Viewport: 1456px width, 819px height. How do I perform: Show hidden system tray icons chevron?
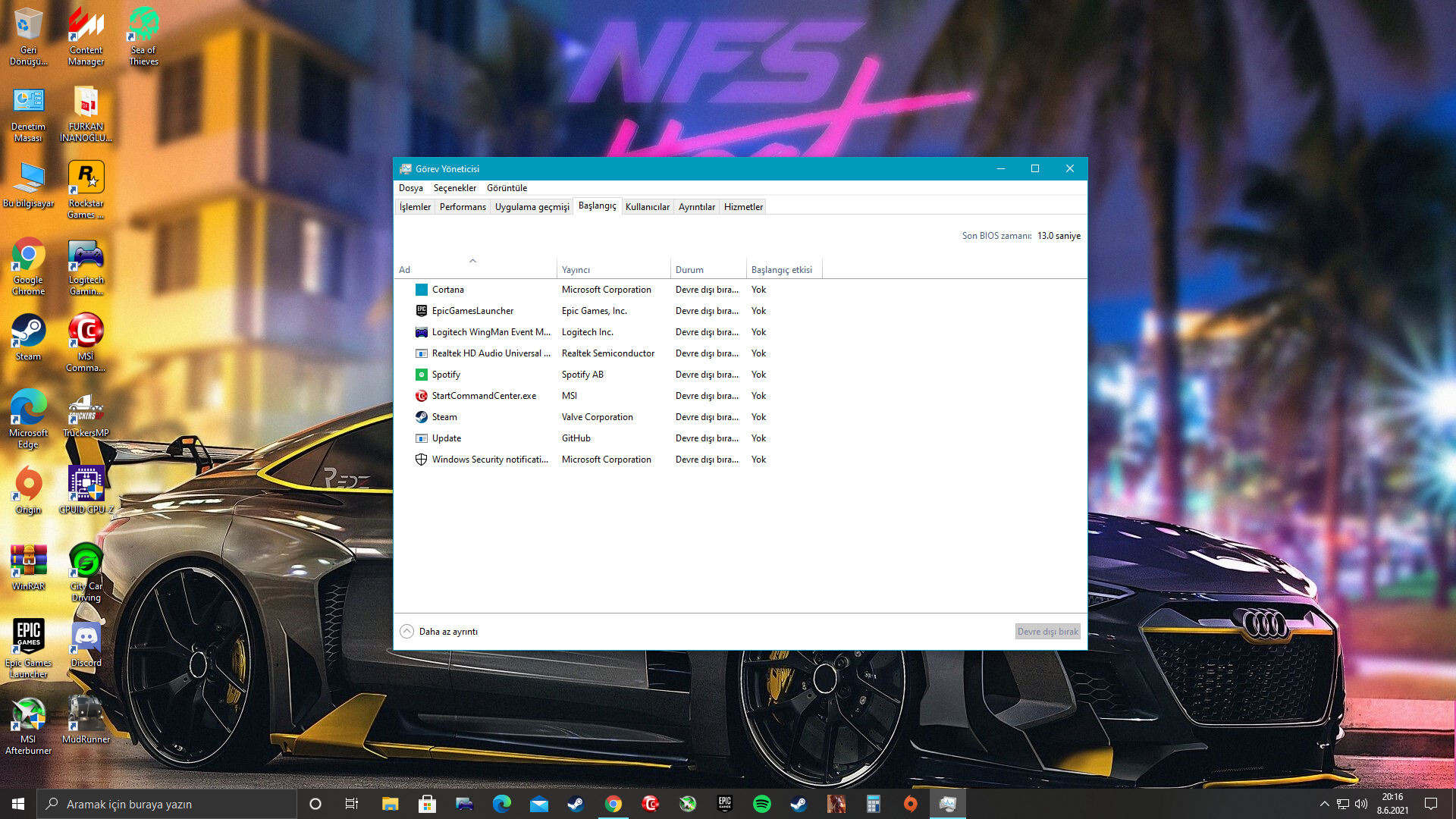[x=1324, y=804]
